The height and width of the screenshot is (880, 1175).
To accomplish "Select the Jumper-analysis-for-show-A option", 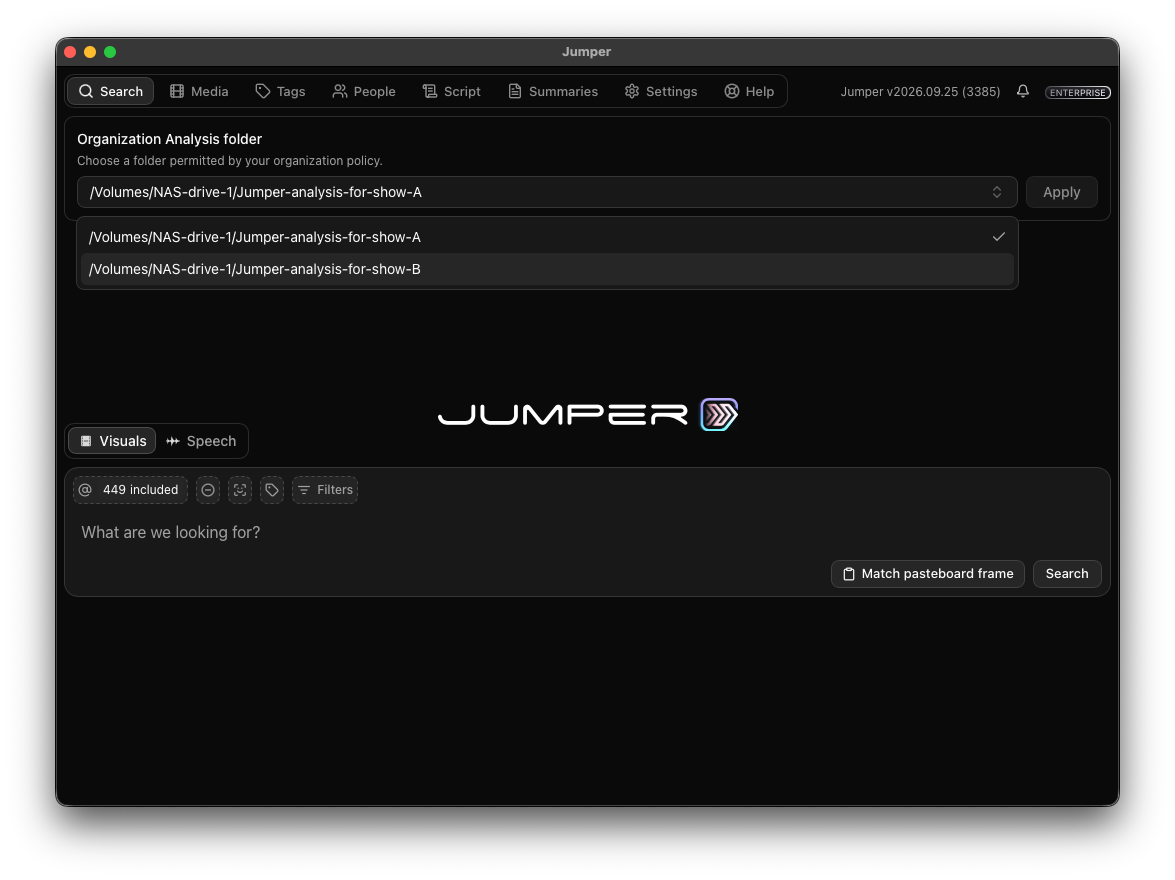I will [x=547, y=237].
